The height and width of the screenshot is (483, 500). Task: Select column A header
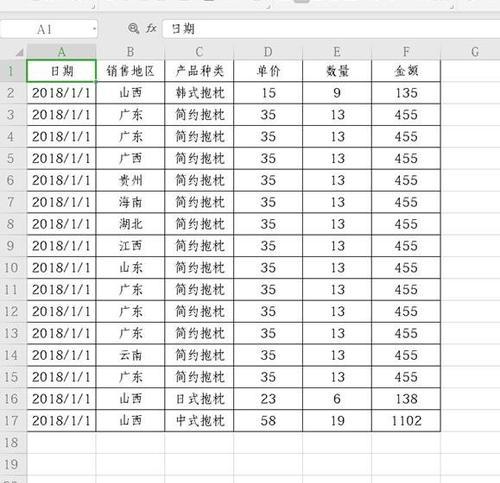[61, 52]
